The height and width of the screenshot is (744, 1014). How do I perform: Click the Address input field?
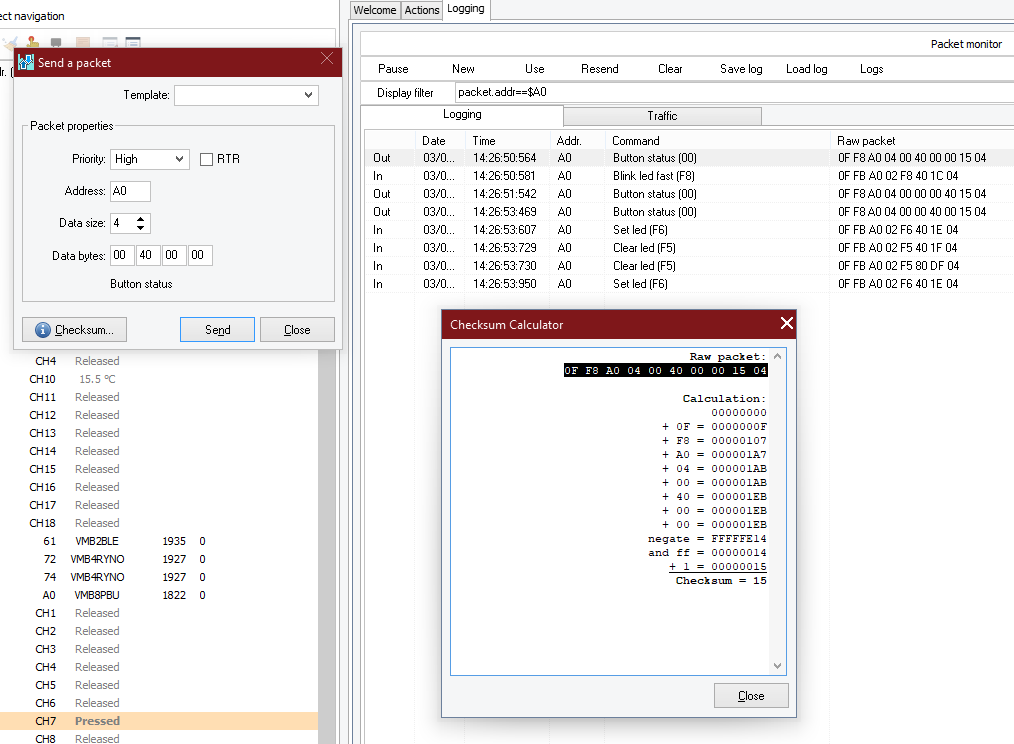[130, 191]
